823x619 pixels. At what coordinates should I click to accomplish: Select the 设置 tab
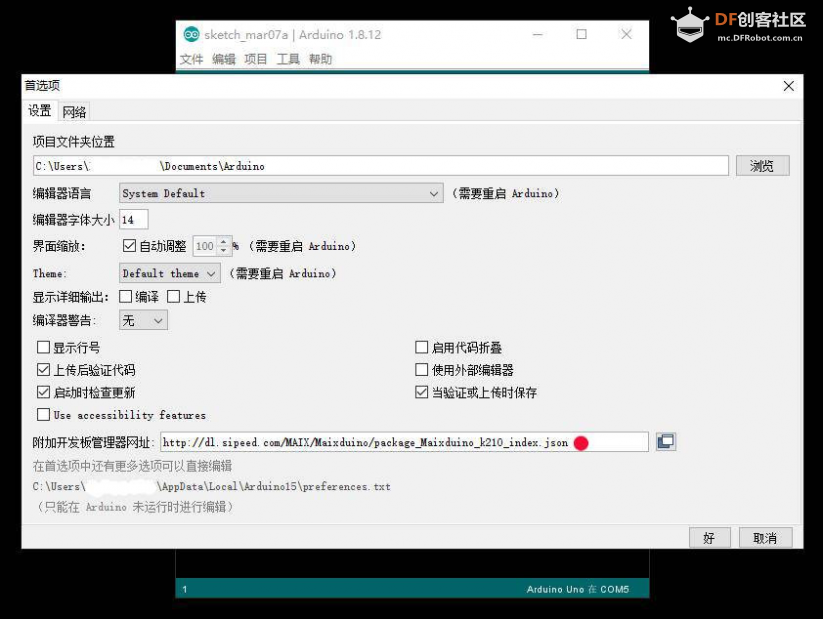coord(40,111)
